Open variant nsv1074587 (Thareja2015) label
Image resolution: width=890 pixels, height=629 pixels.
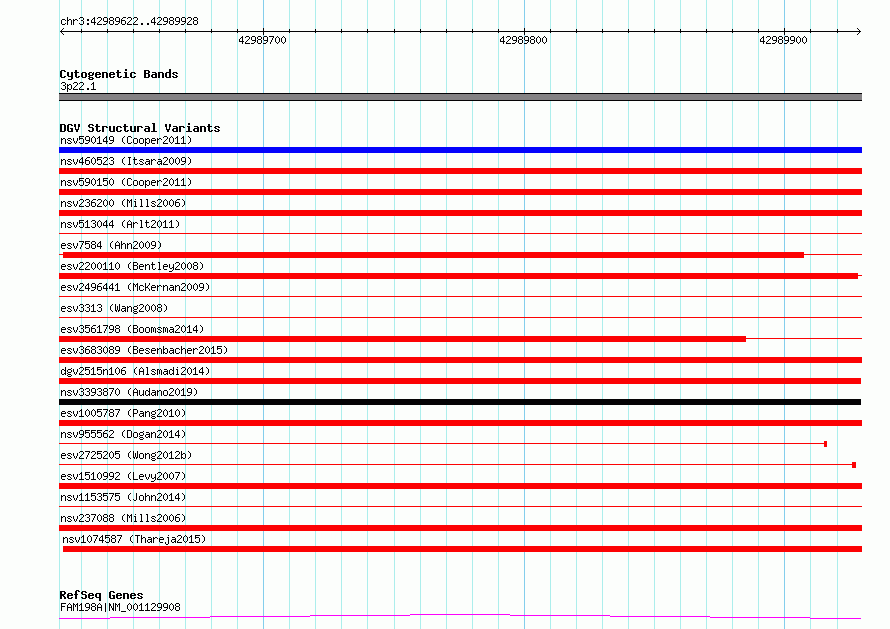click(134, 539)
